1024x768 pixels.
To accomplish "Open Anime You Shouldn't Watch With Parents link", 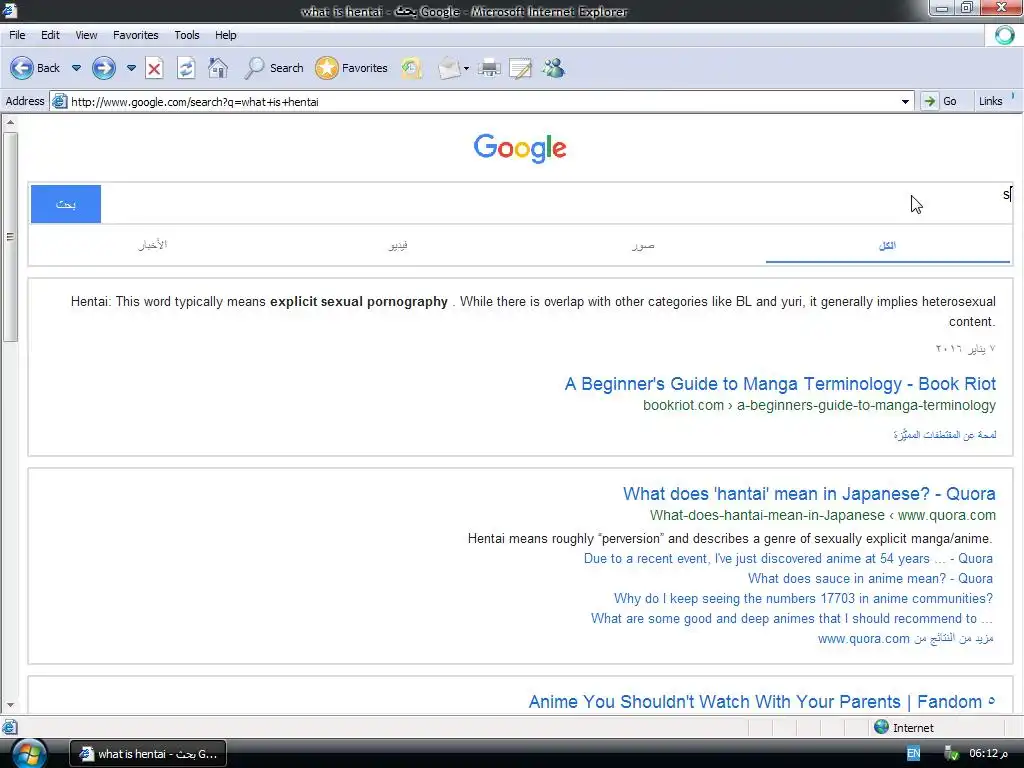I will (x=761, y=702).
